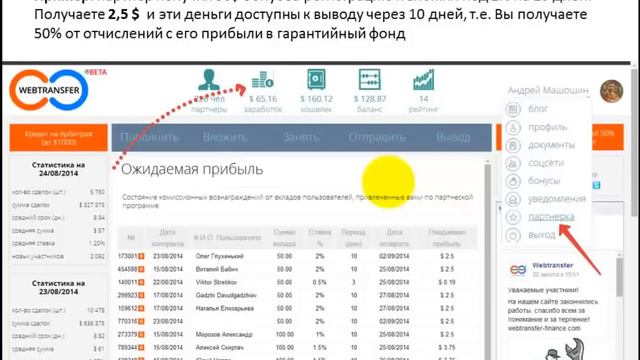This screenshot has width=640, height=360.
Task: Open the Вложить tab
Action: (225, 138)
